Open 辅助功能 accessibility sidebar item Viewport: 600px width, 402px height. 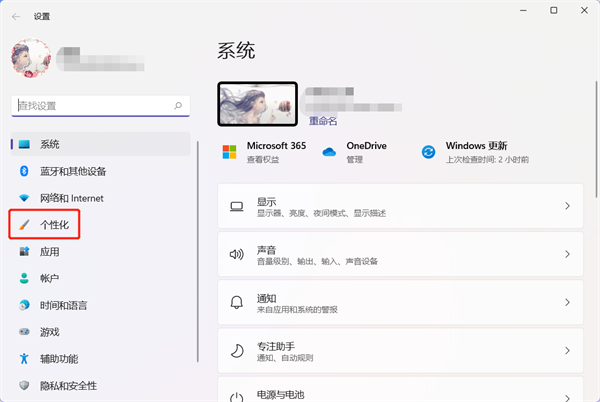pyautogui.click(x=58, y=358)
